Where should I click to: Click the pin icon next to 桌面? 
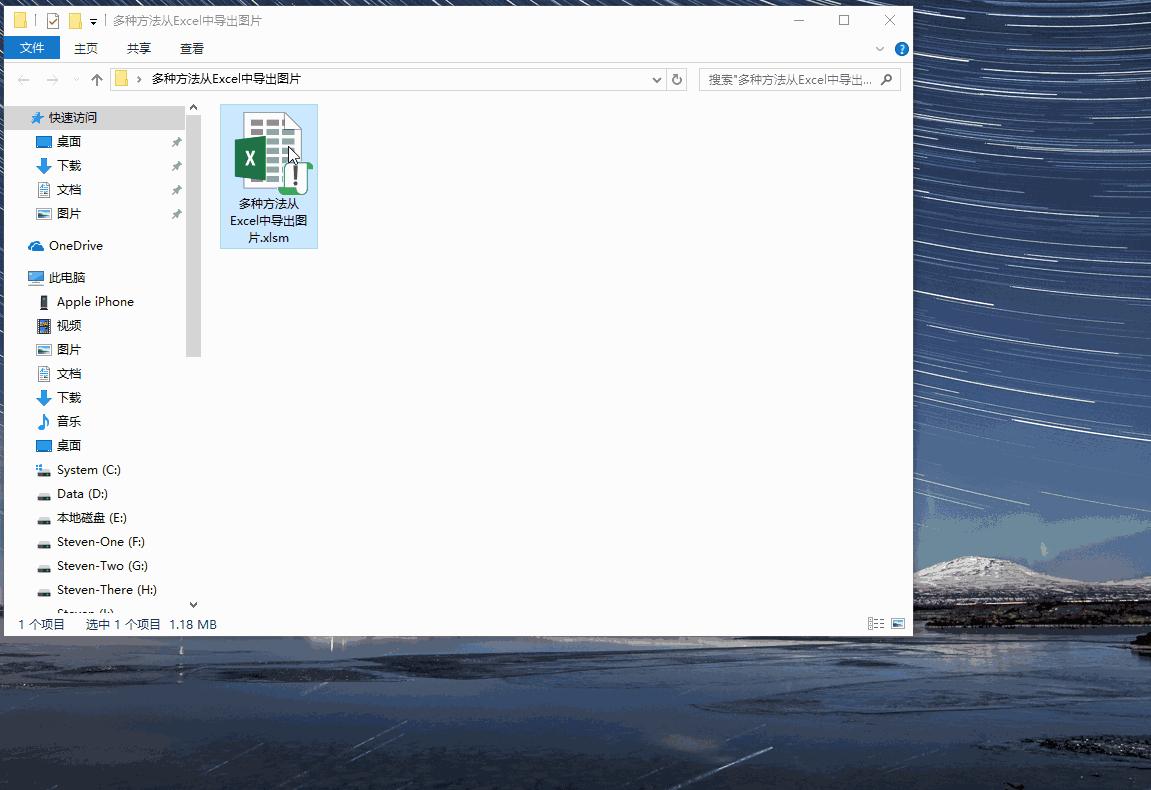pos(176,142)
